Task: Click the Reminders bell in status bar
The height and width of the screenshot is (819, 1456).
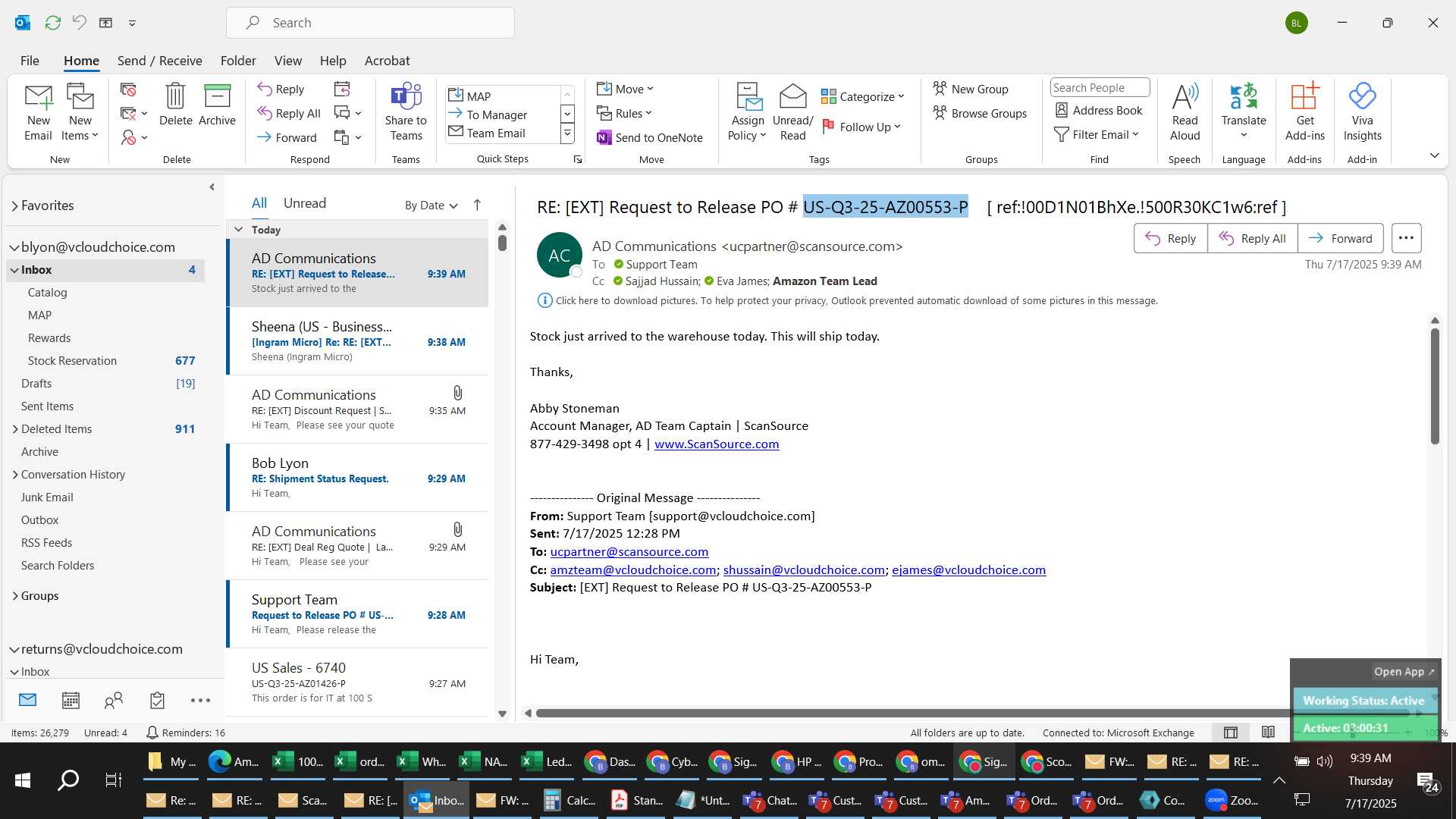Action: point(152,733)
